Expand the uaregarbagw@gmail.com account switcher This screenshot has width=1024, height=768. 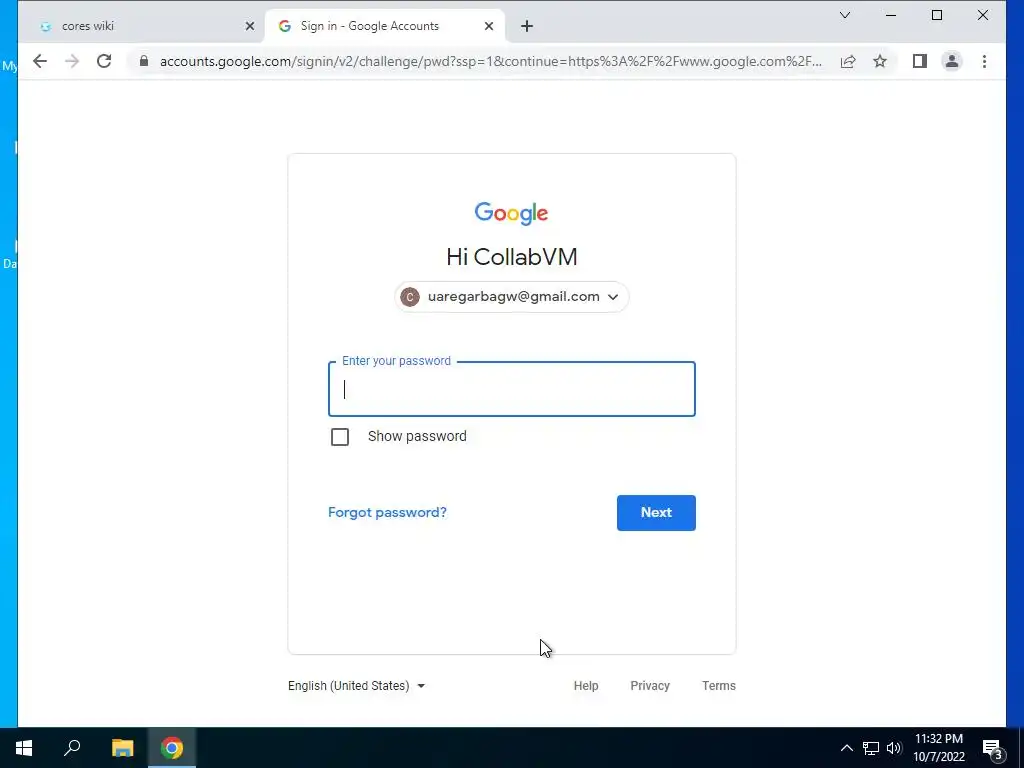click(x=511, y=296)
